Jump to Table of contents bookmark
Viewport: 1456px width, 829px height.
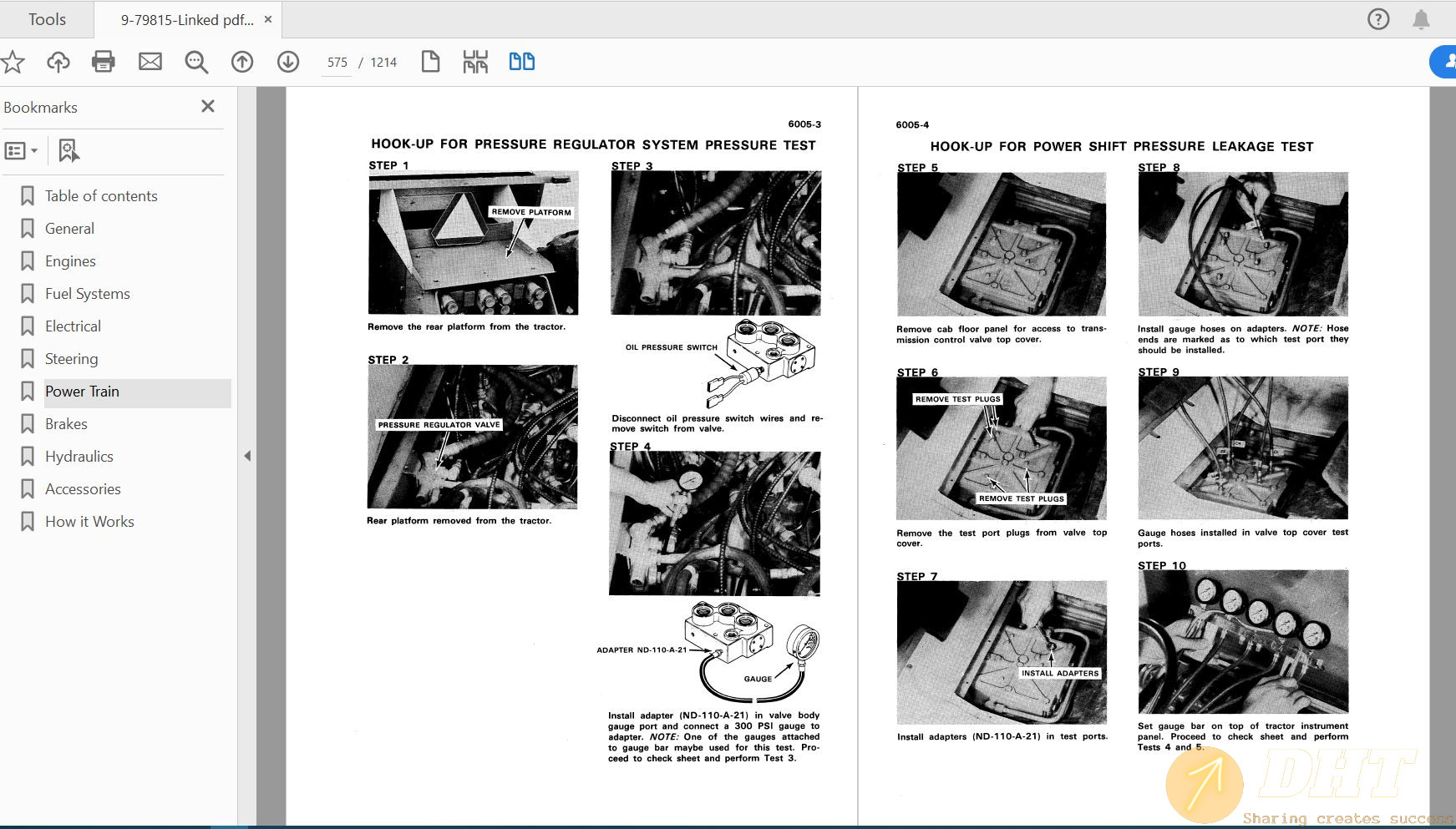(101, 196)
